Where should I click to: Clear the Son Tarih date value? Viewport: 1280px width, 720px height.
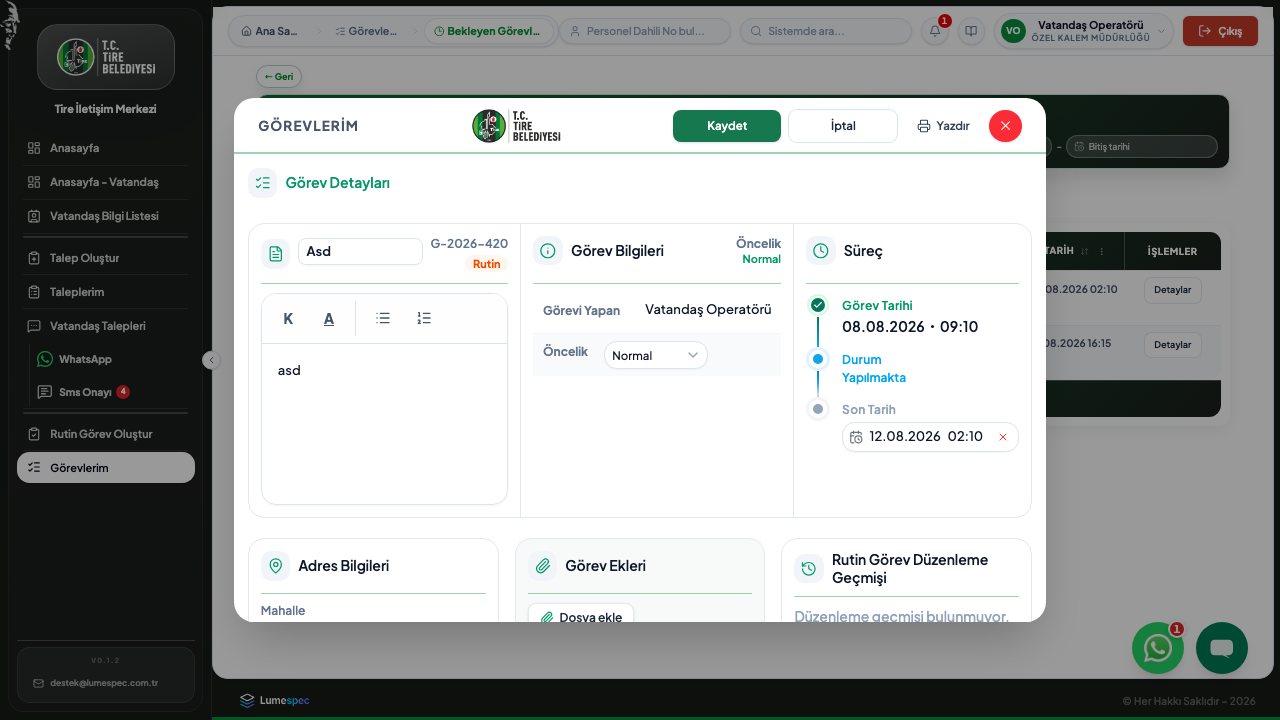coord(1003,437)
